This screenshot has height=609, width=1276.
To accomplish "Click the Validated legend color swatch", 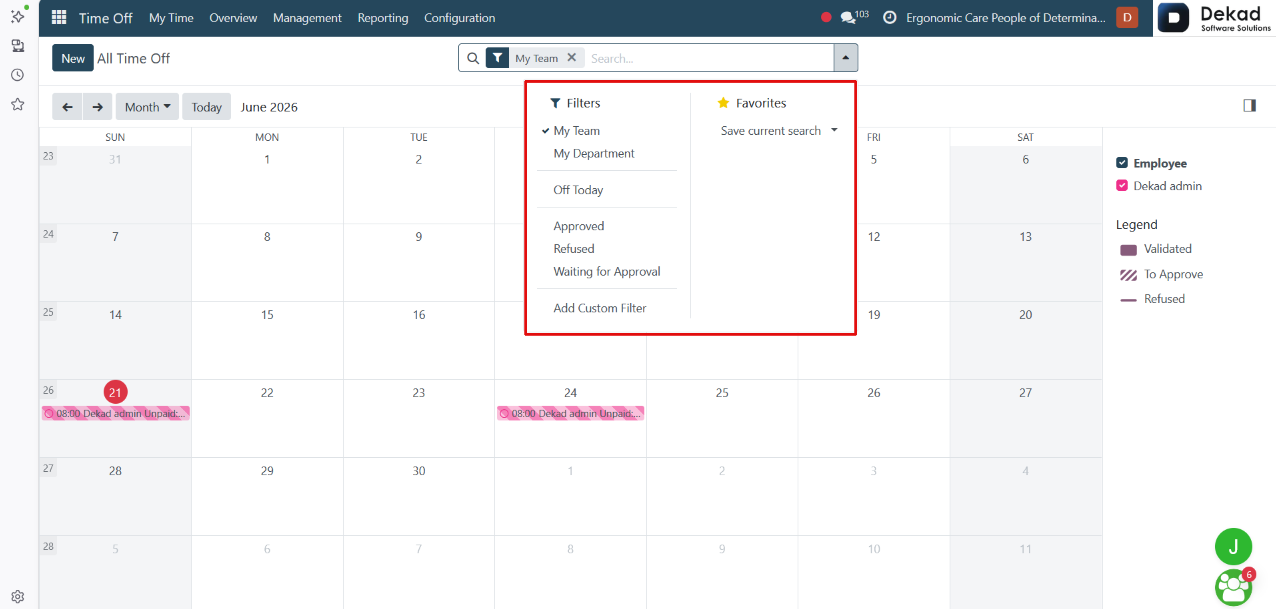I will pyautogui.click(x=1128, y=250).
